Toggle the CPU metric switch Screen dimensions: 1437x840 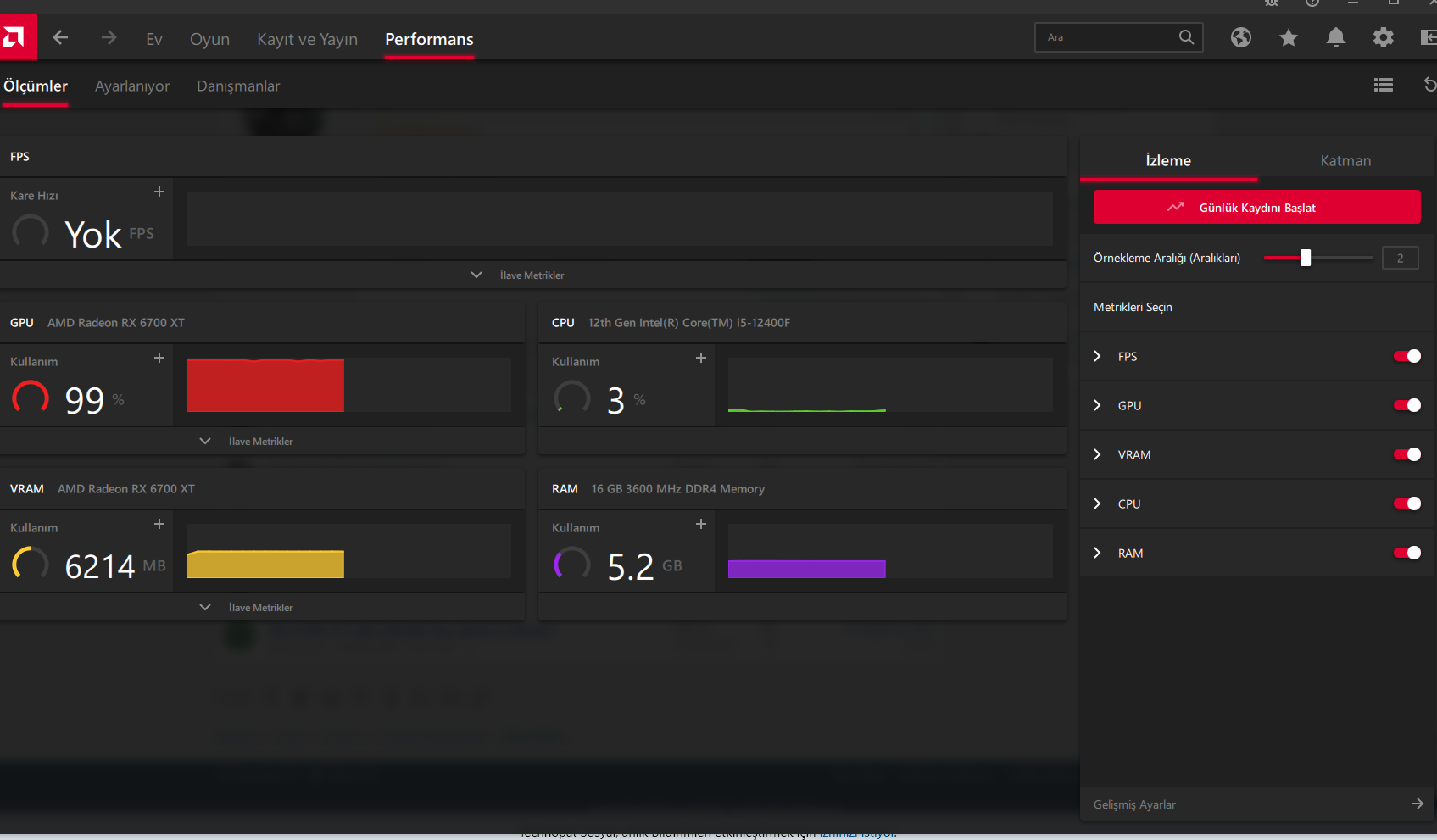coord(1407,503)
